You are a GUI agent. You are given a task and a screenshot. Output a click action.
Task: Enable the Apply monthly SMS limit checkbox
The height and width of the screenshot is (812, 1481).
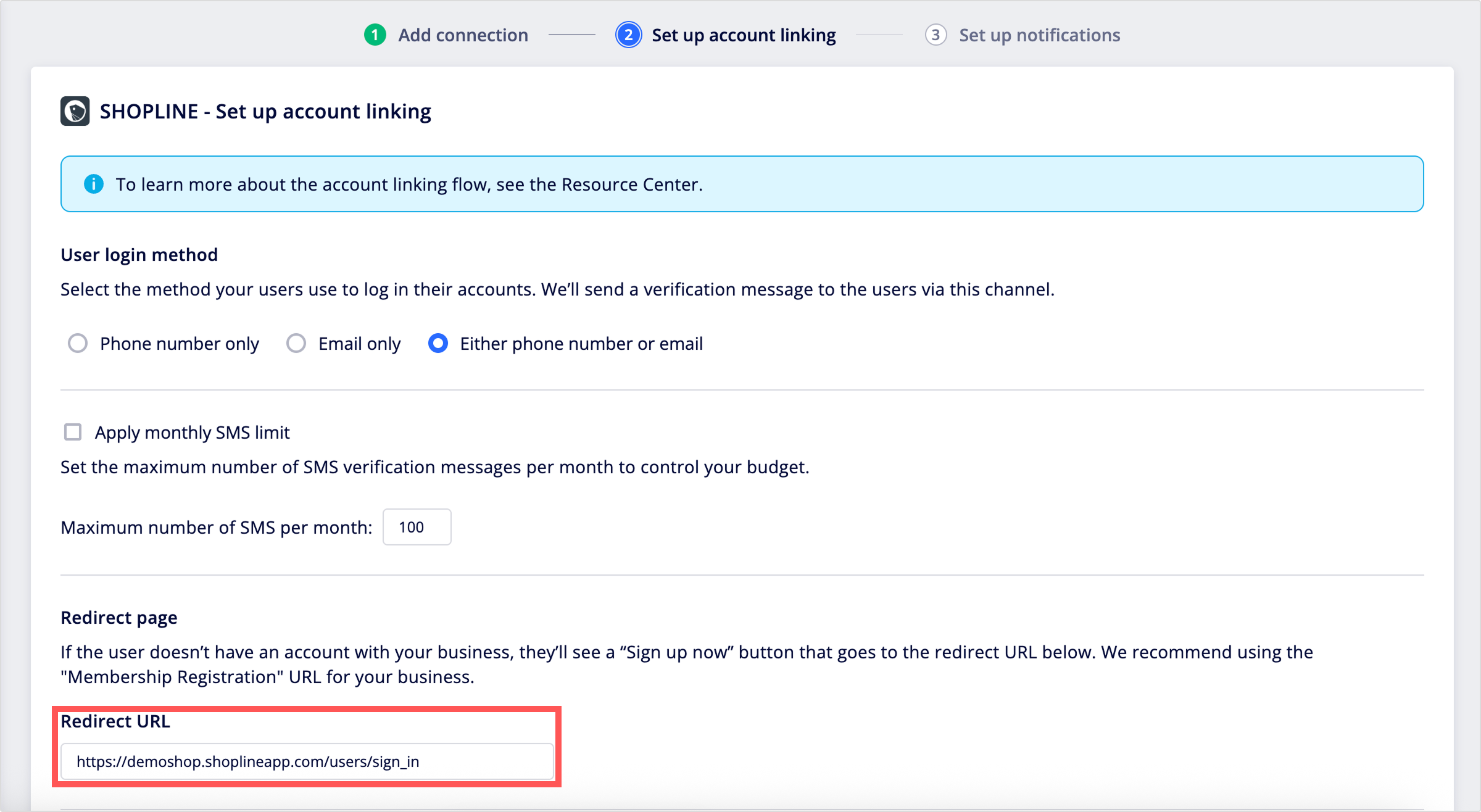point(73,432)
